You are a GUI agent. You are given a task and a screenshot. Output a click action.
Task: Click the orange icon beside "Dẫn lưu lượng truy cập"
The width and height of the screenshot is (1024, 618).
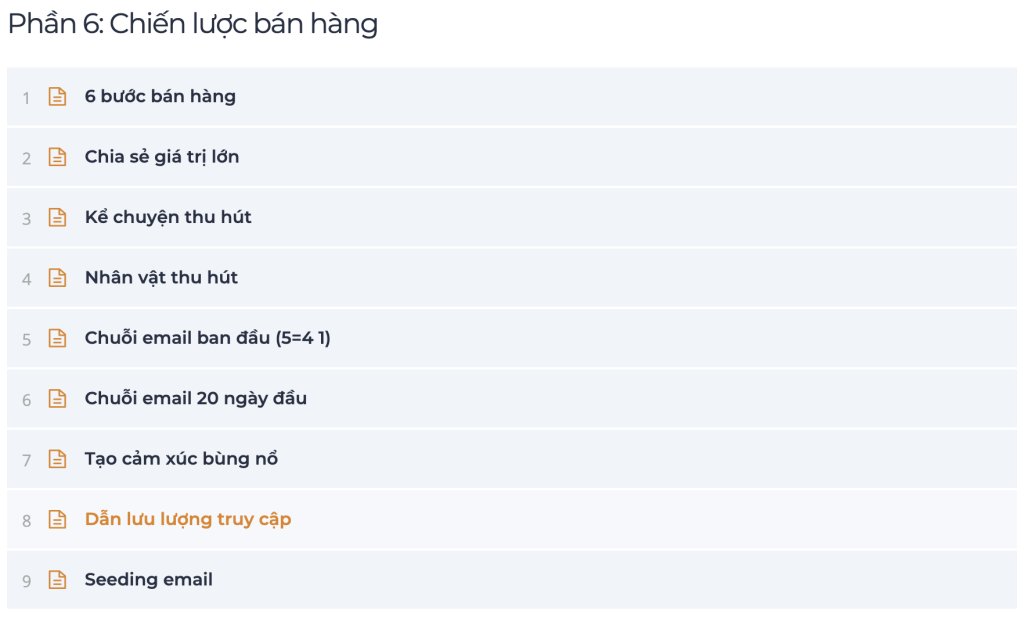(58, 520)
